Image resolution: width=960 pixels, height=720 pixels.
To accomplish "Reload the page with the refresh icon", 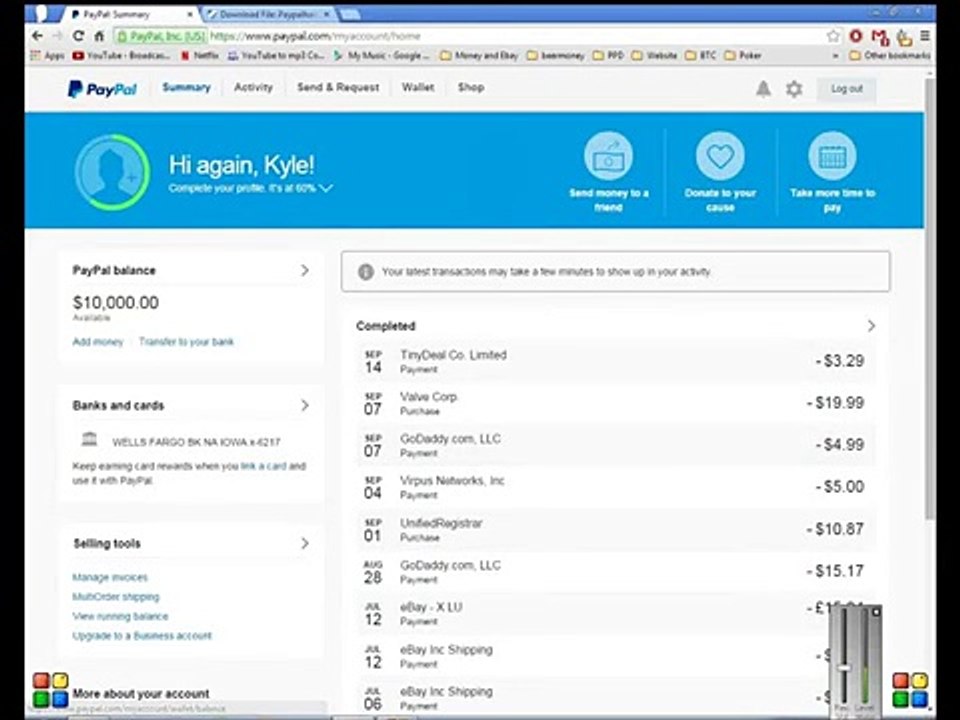I will [x=78, y=36].
